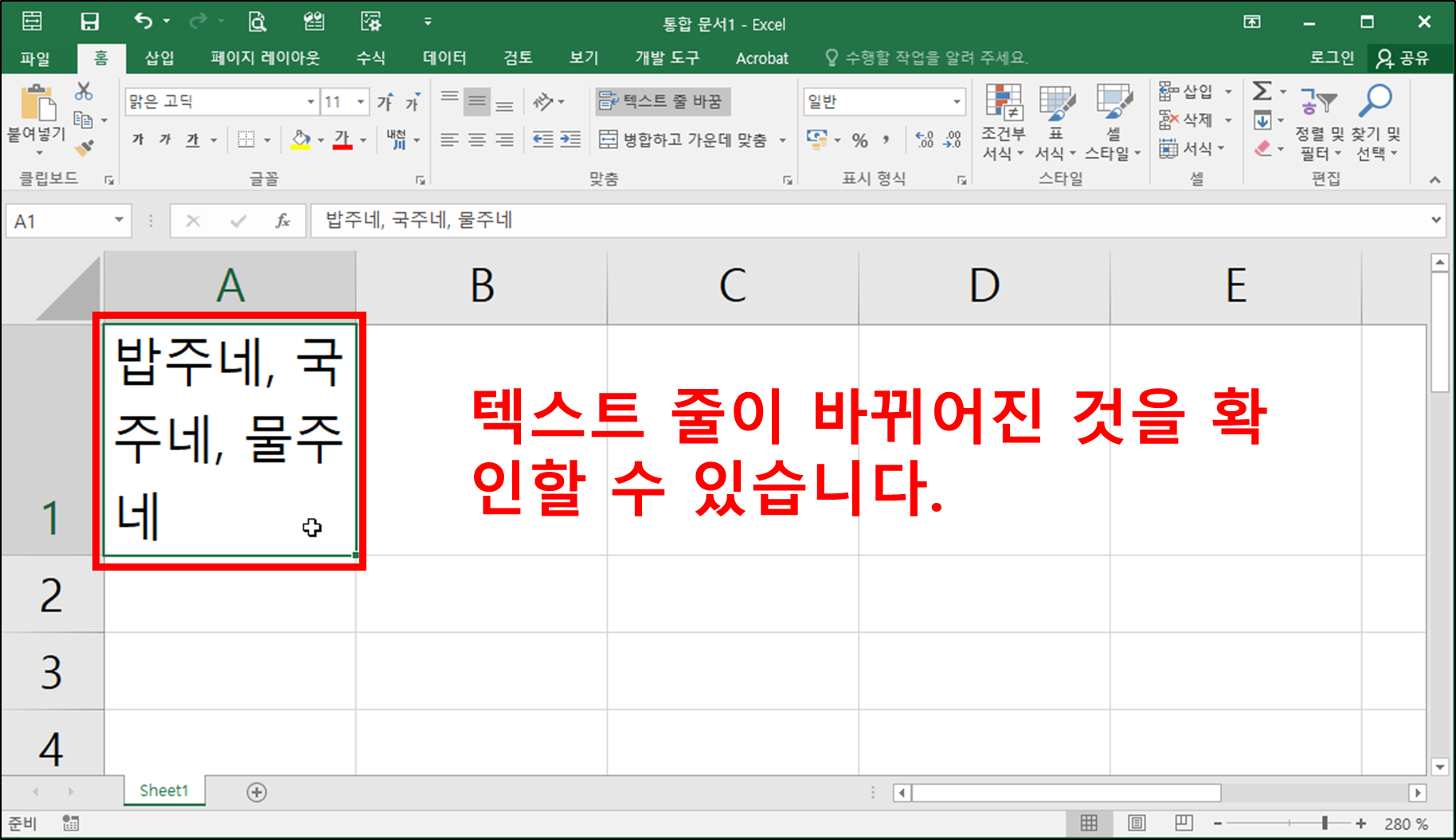Switch to the 데이터 ribbon tab
Image resolution: width=1456 pixels, height=840 pixels.
pyautogui.click(x=444, y=57)
